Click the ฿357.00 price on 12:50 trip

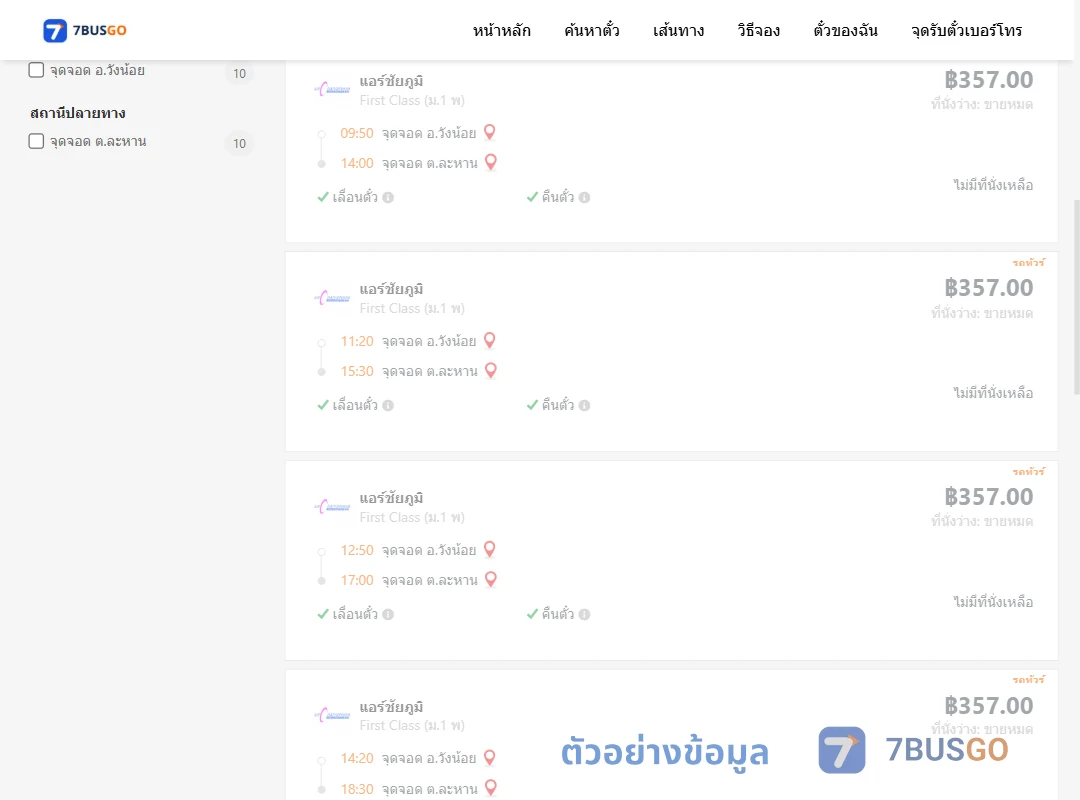988,496
